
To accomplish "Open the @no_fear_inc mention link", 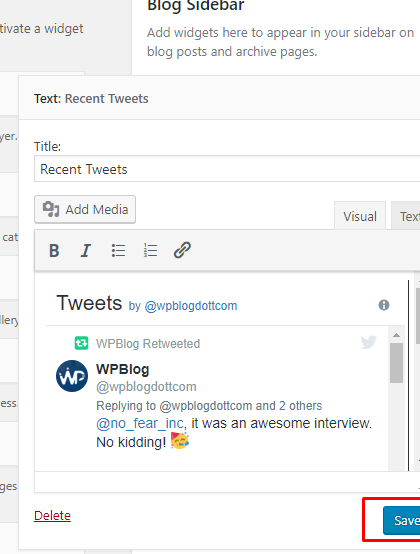I will [140, 423].
